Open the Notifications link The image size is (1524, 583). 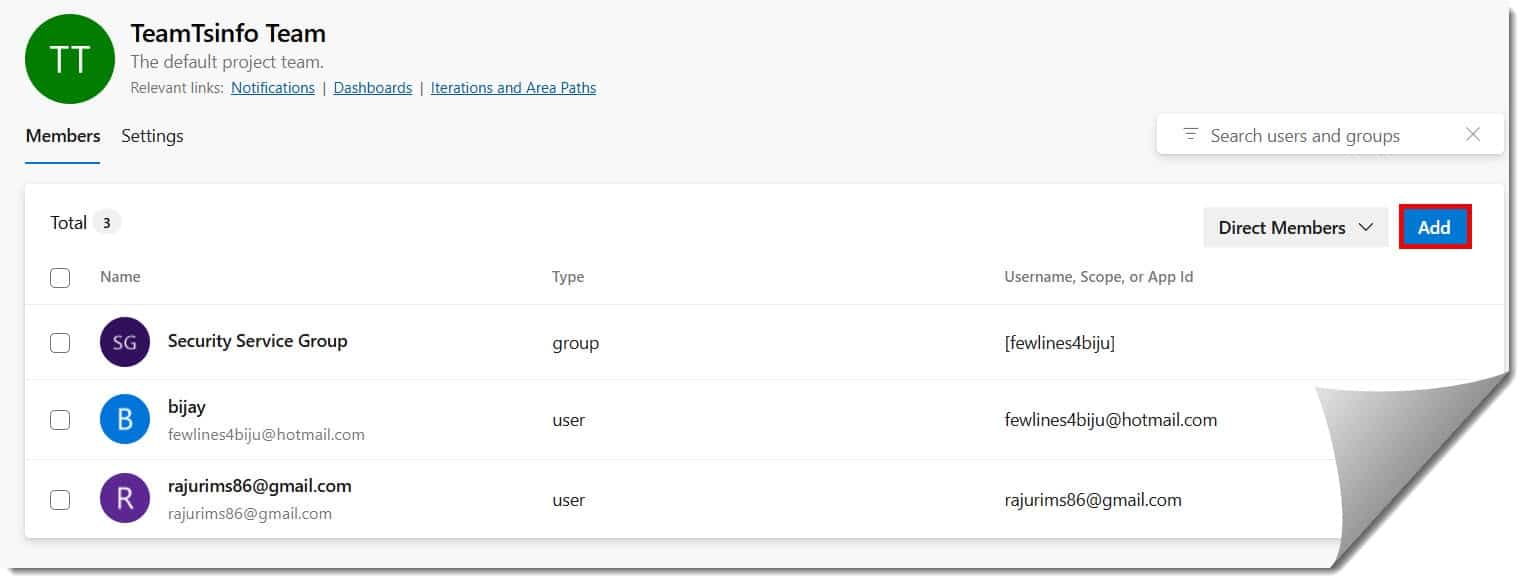tap(273, 88)
